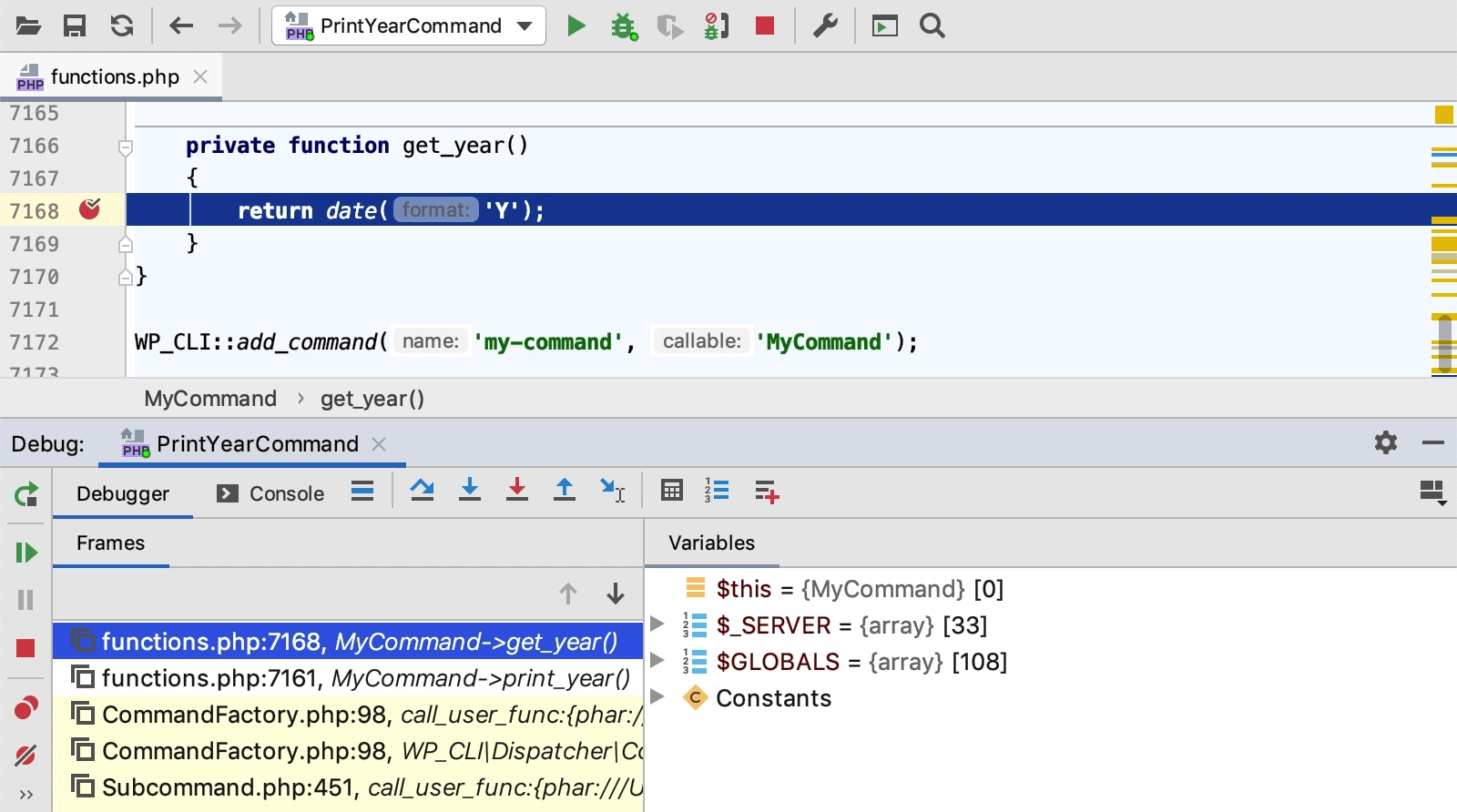Toggle the Listen for PHP Debug Connections icon
This screenshot has height=812, width=1457.
[x=717, y=25]
